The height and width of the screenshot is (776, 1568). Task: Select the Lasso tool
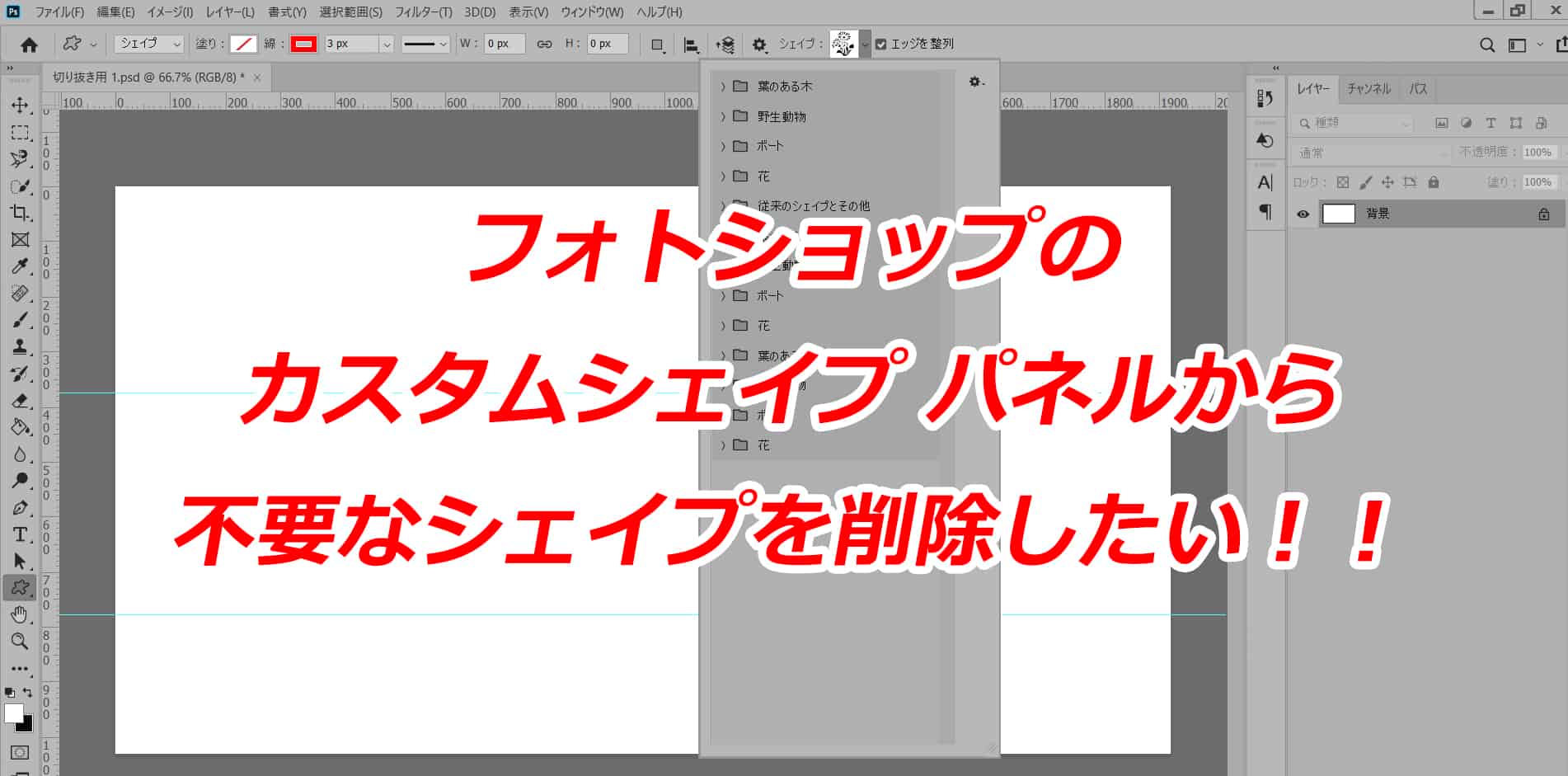pos(20,159)
